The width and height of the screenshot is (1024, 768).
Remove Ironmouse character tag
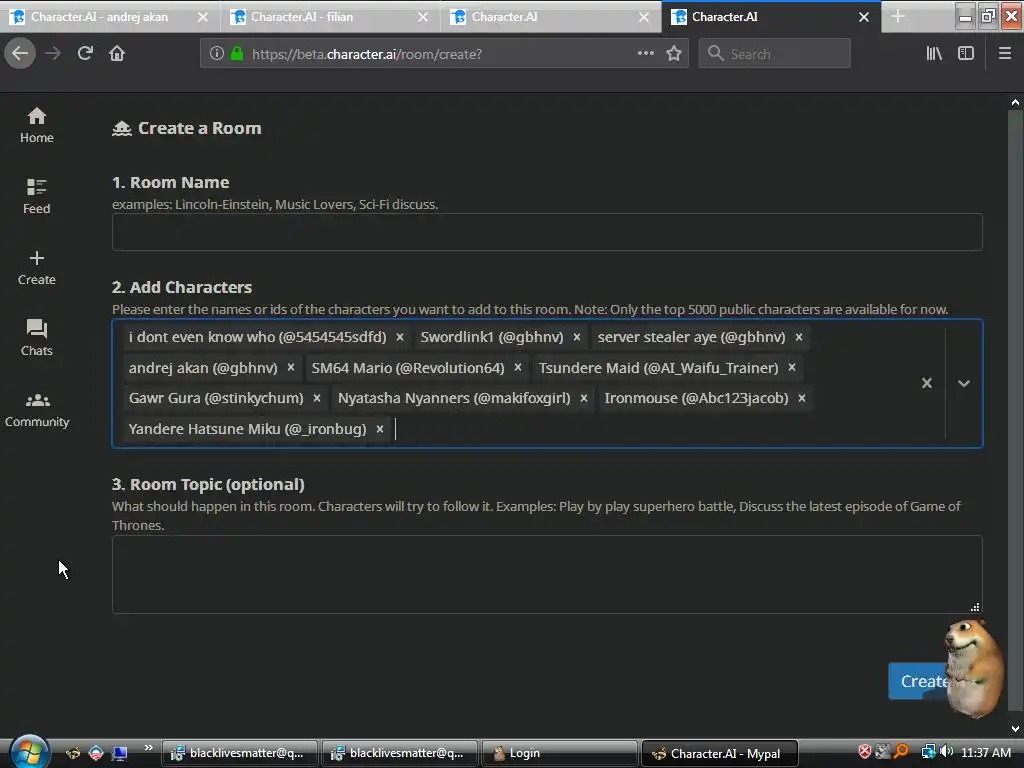click(x=802, y=398)
